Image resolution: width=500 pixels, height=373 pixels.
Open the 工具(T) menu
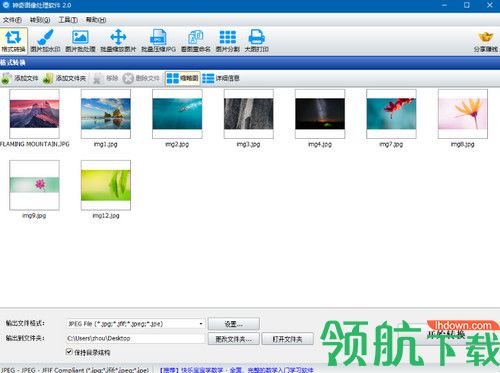pyautogui.click(x=68, y=20)
